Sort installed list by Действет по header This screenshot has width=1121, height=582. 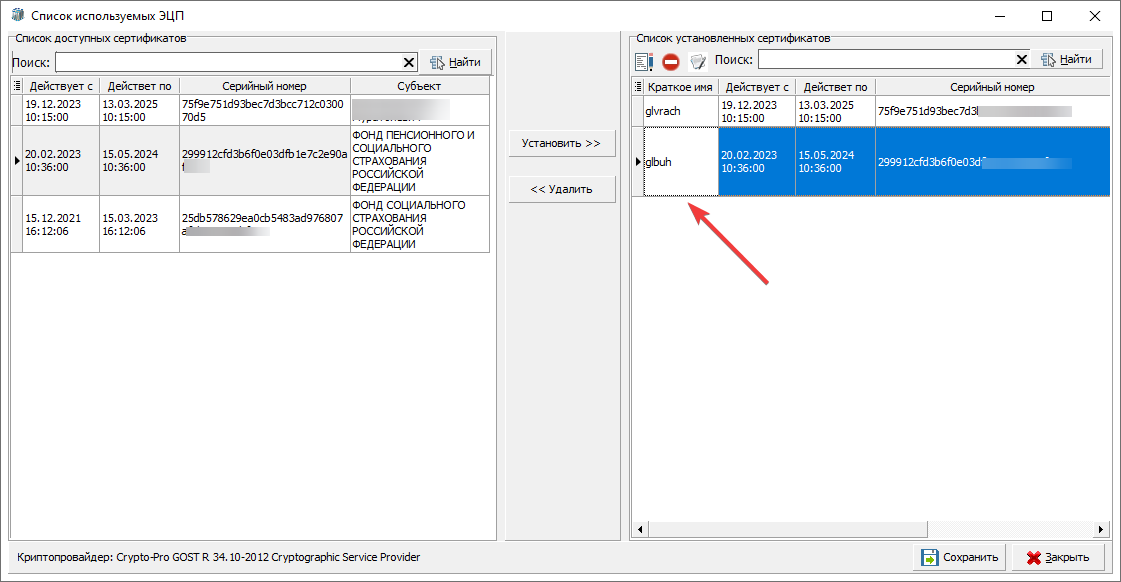tap(835, 87)
